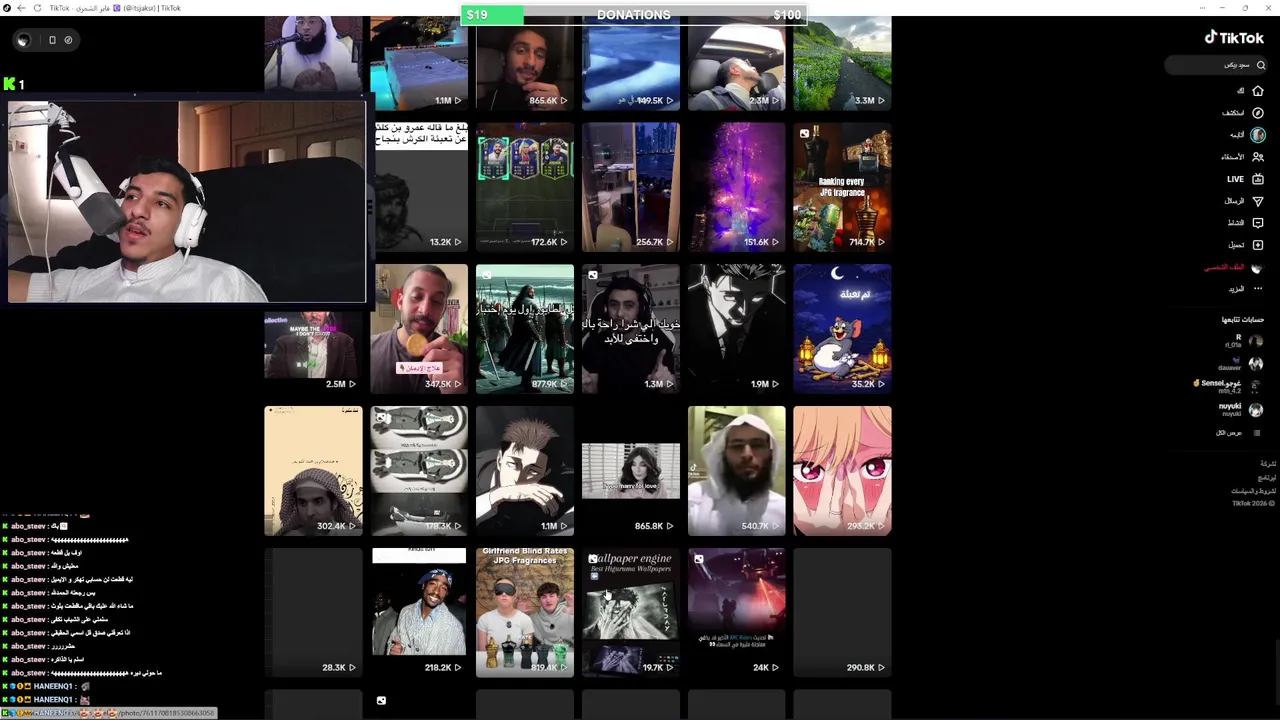
Task: Open the football cards video with 172.6K views
Action: [525, 186]
